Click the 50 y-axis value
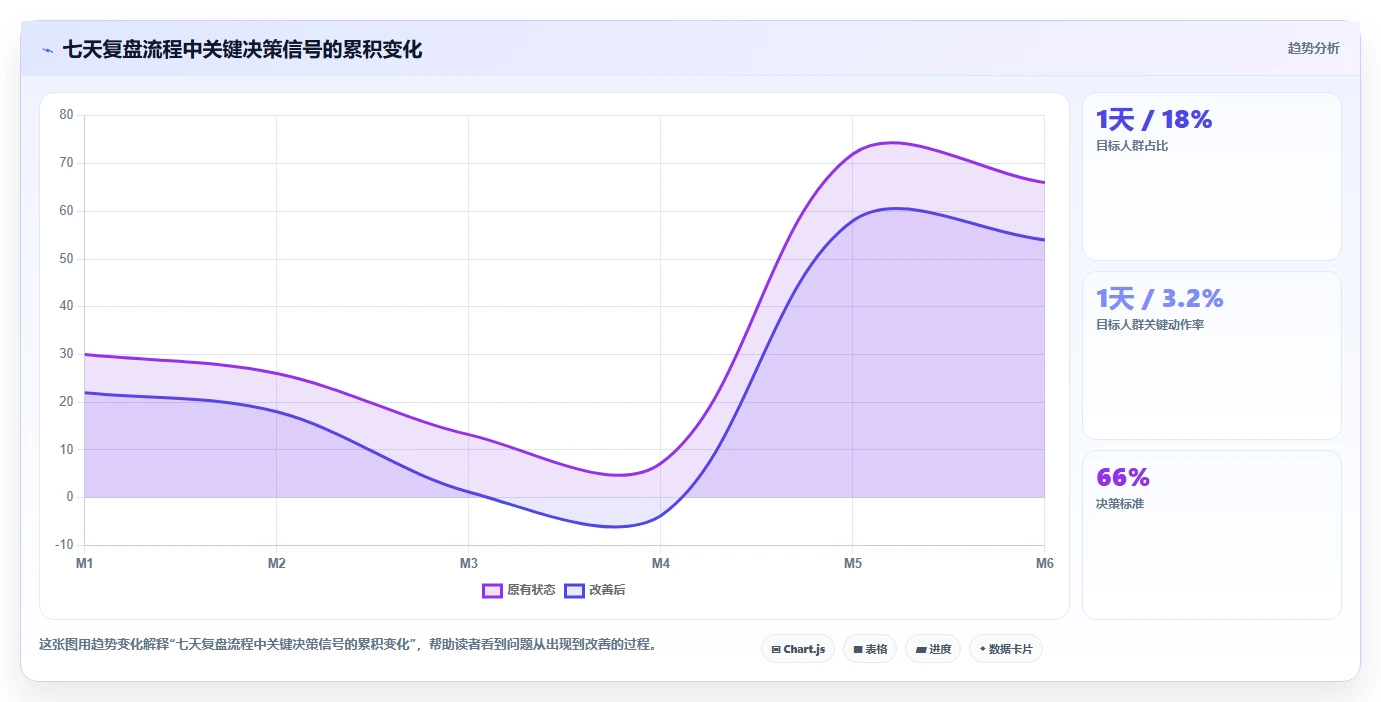This screenshot has height=702, width=1381. coord(67,259)
